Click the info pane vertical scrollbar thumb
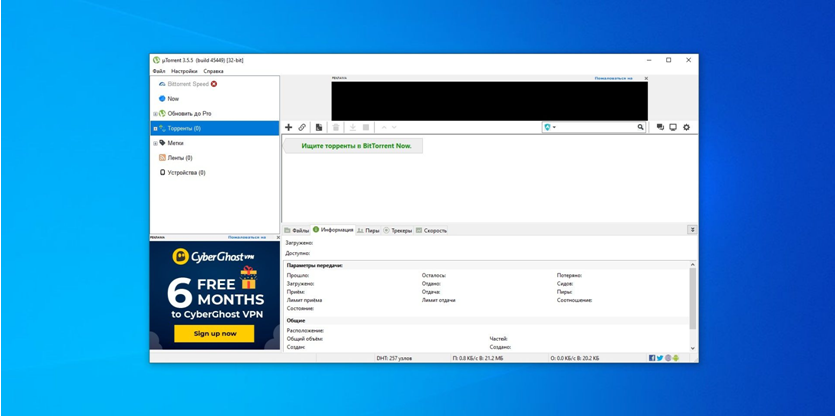Screen dimensions: 835x416 [x=693, y=298]
